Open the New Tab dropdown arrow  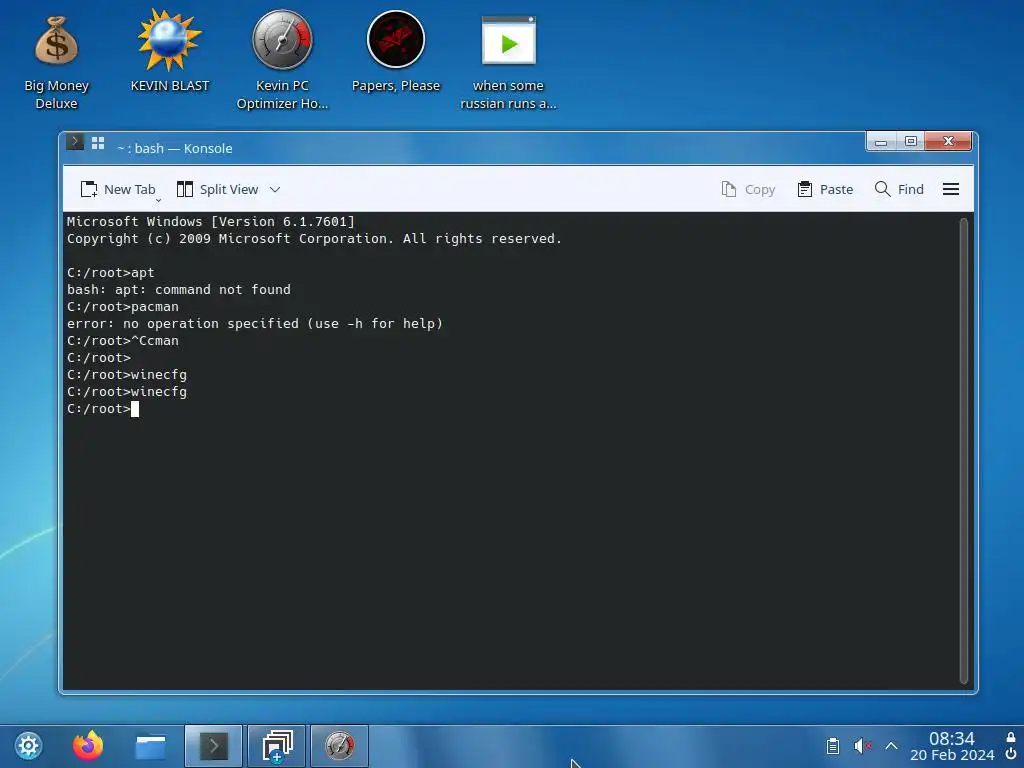158,200
